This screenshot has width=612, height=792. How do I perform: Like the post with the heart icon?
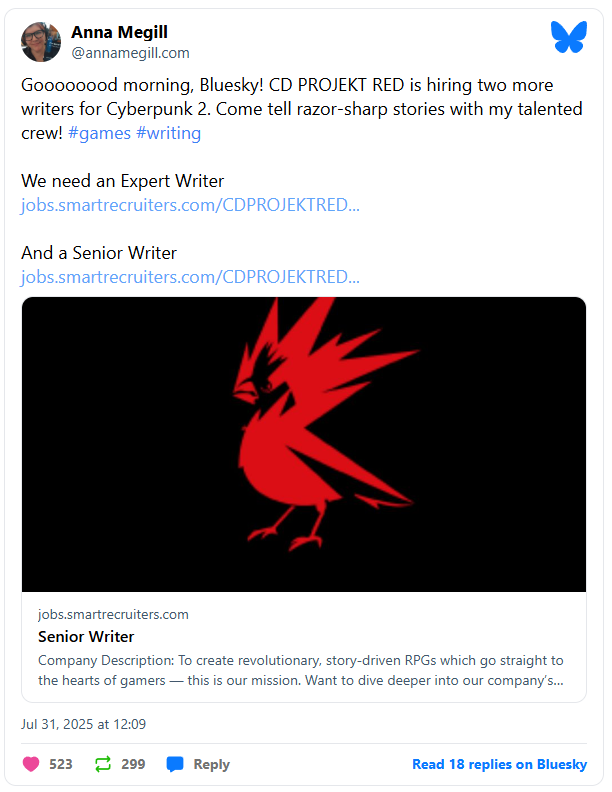point(31,764)
